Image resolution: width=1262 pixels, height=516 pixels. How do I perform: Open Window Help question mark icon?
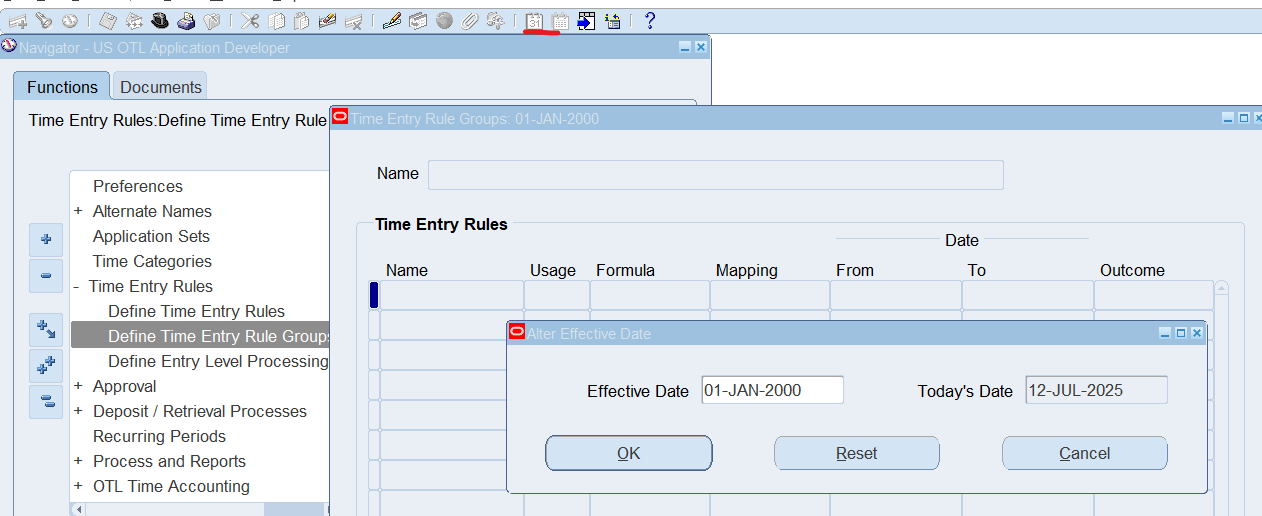point(650,20)
